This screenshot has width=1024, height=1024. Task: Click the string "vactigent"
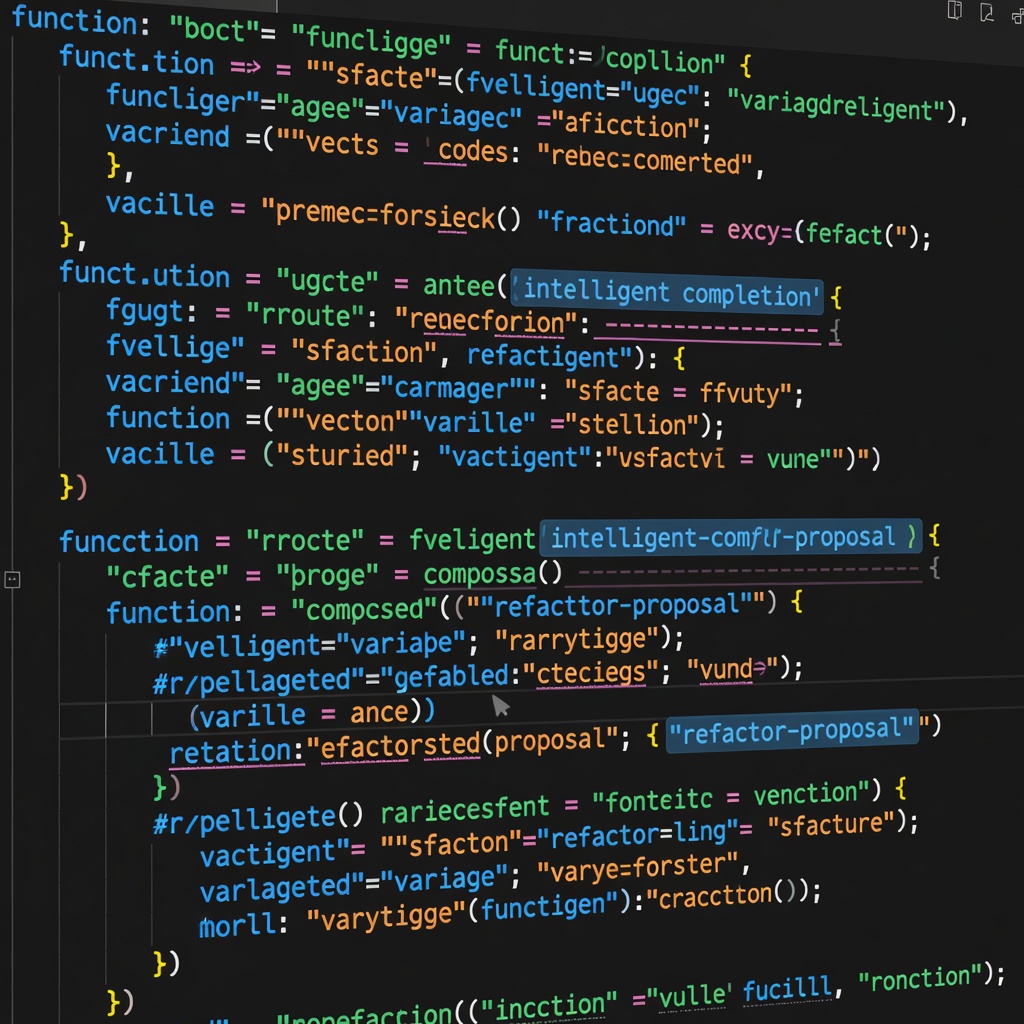[x=515, y=456]
